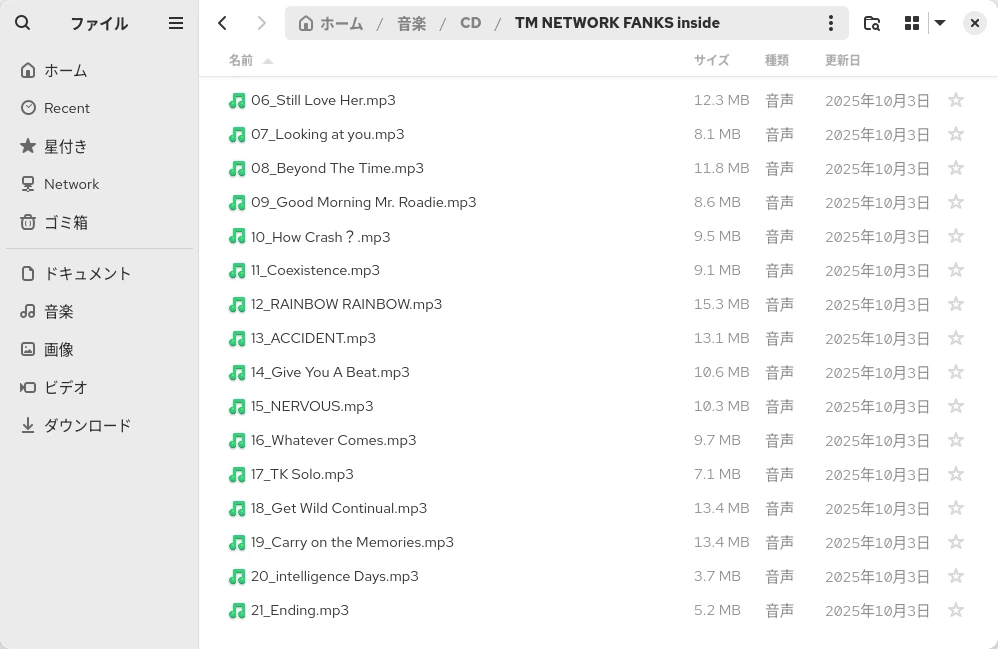Toggle star on 21_Ending.mp3
Image resolution: width=998 pixels, height=649 pixels.
[x=955, y=610]
